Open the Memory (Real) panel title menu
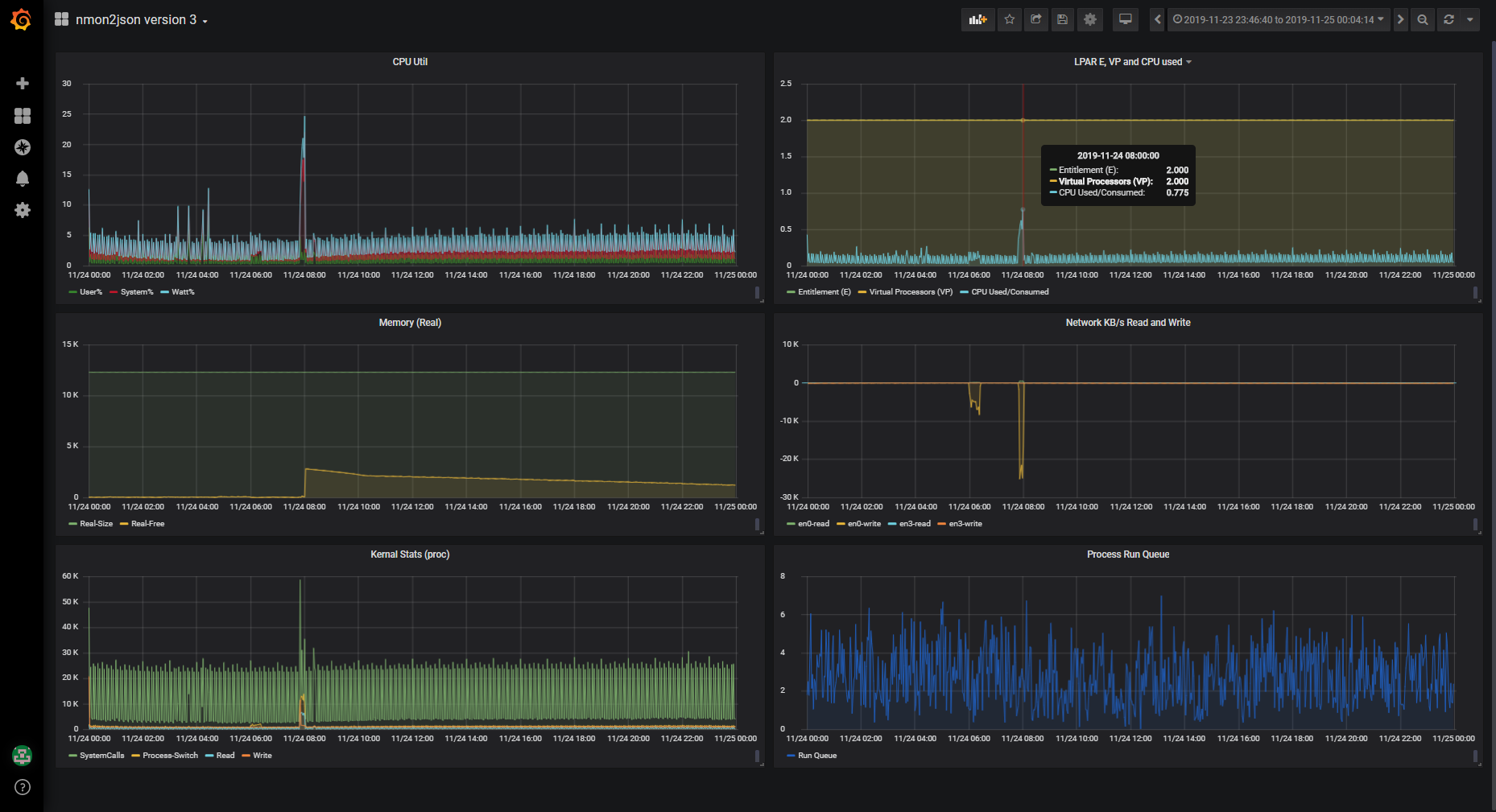 coord(410,323)
